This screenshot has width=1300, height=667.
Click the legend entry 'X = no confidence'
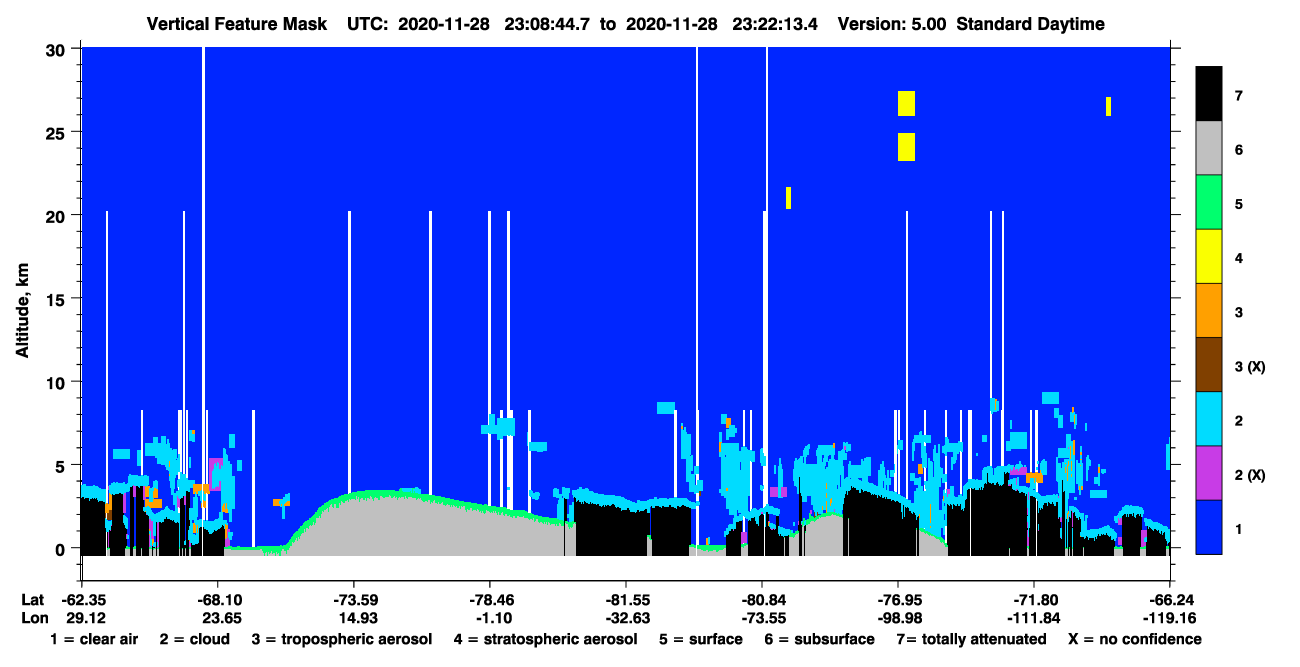(x=1135, y=640)
